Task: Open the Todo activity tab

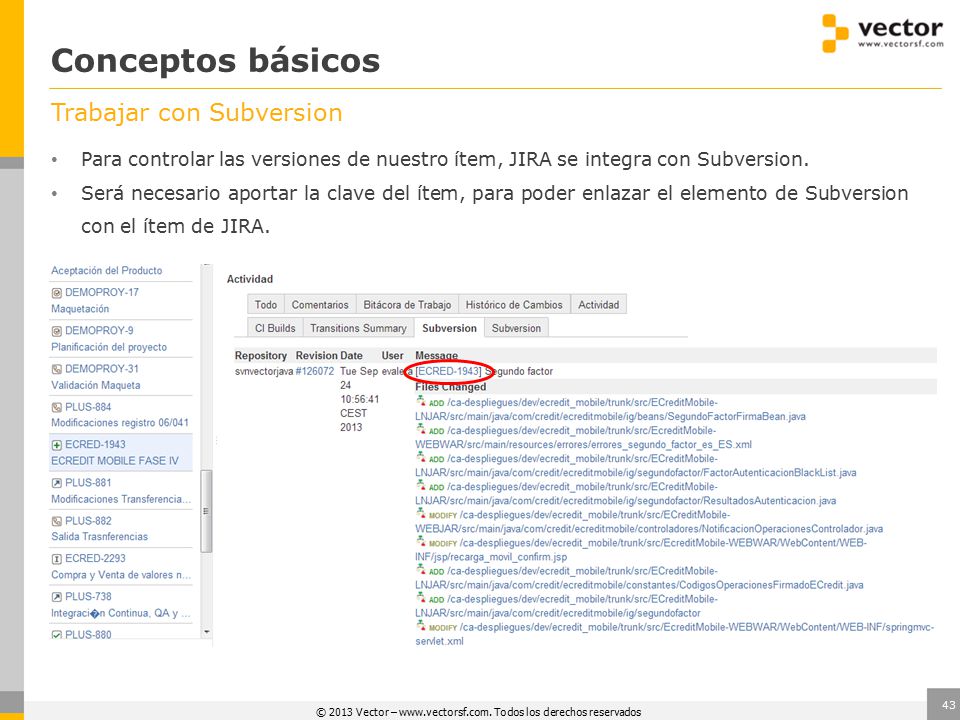Action: pyautogui.click(x=266, y=304)
